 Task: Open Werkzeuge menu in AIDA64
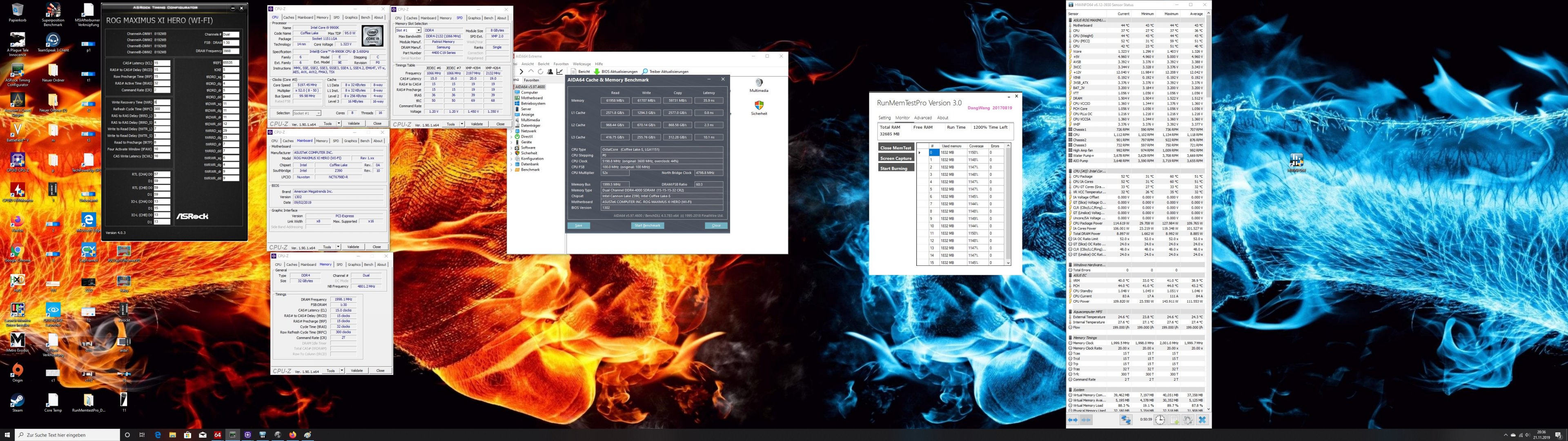[x=582, y=64]
